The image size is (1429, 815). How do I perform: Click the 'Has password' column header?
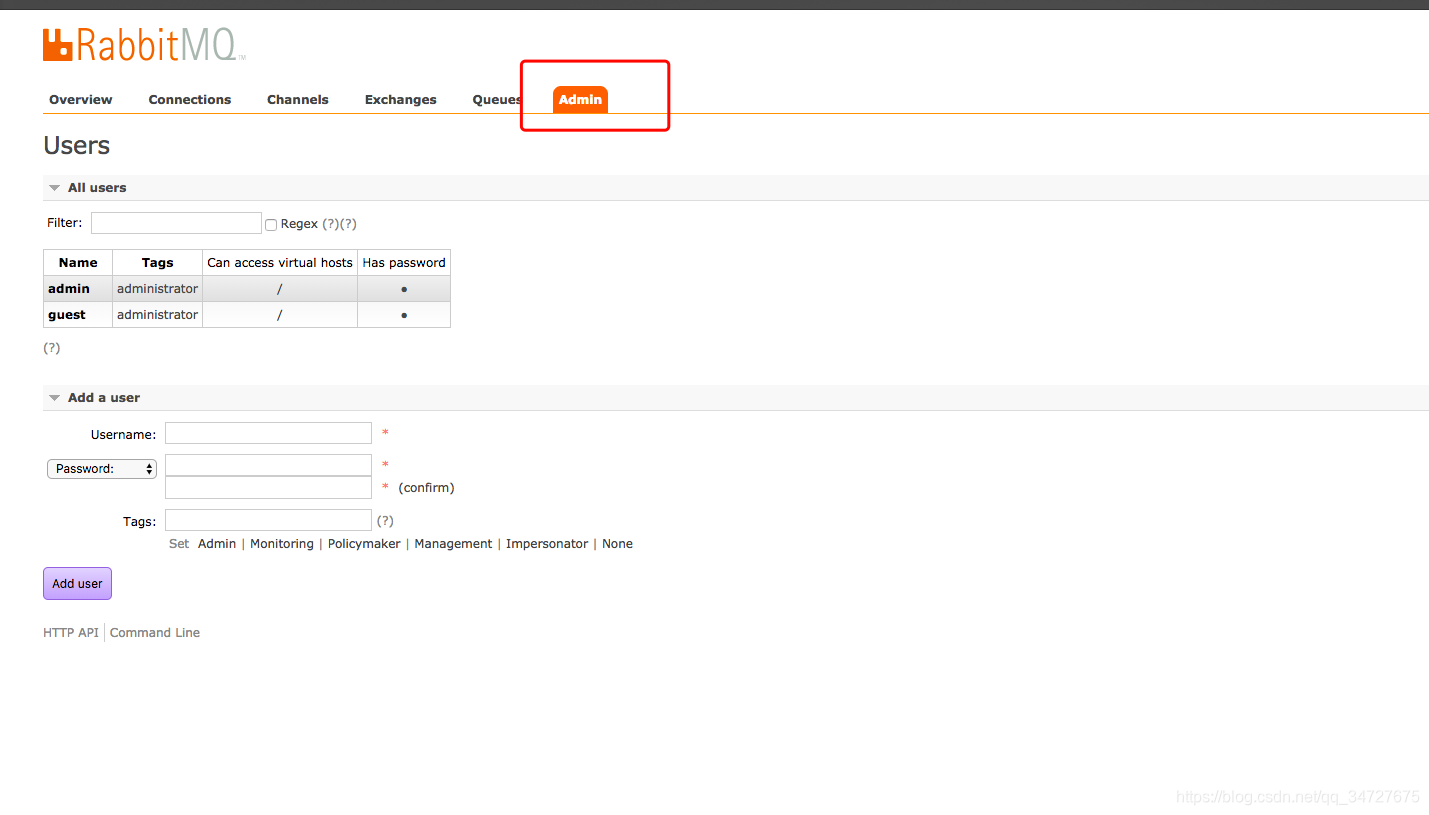404,263
